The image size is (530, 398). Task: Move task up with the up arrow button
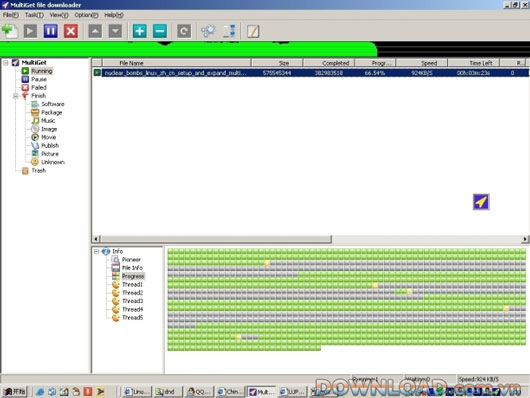tap(95, 31)
